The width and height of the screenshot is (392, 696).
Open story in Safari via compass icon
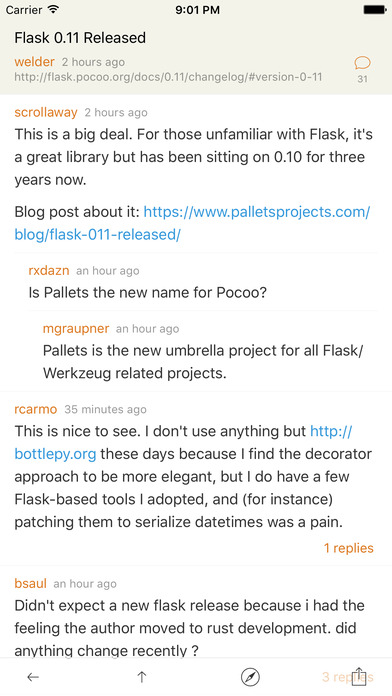point(250,677)
